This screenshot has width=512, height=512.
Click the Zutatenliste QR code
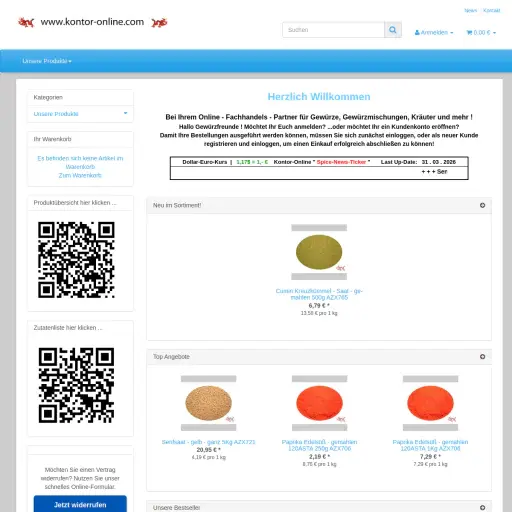coord(76,385)
